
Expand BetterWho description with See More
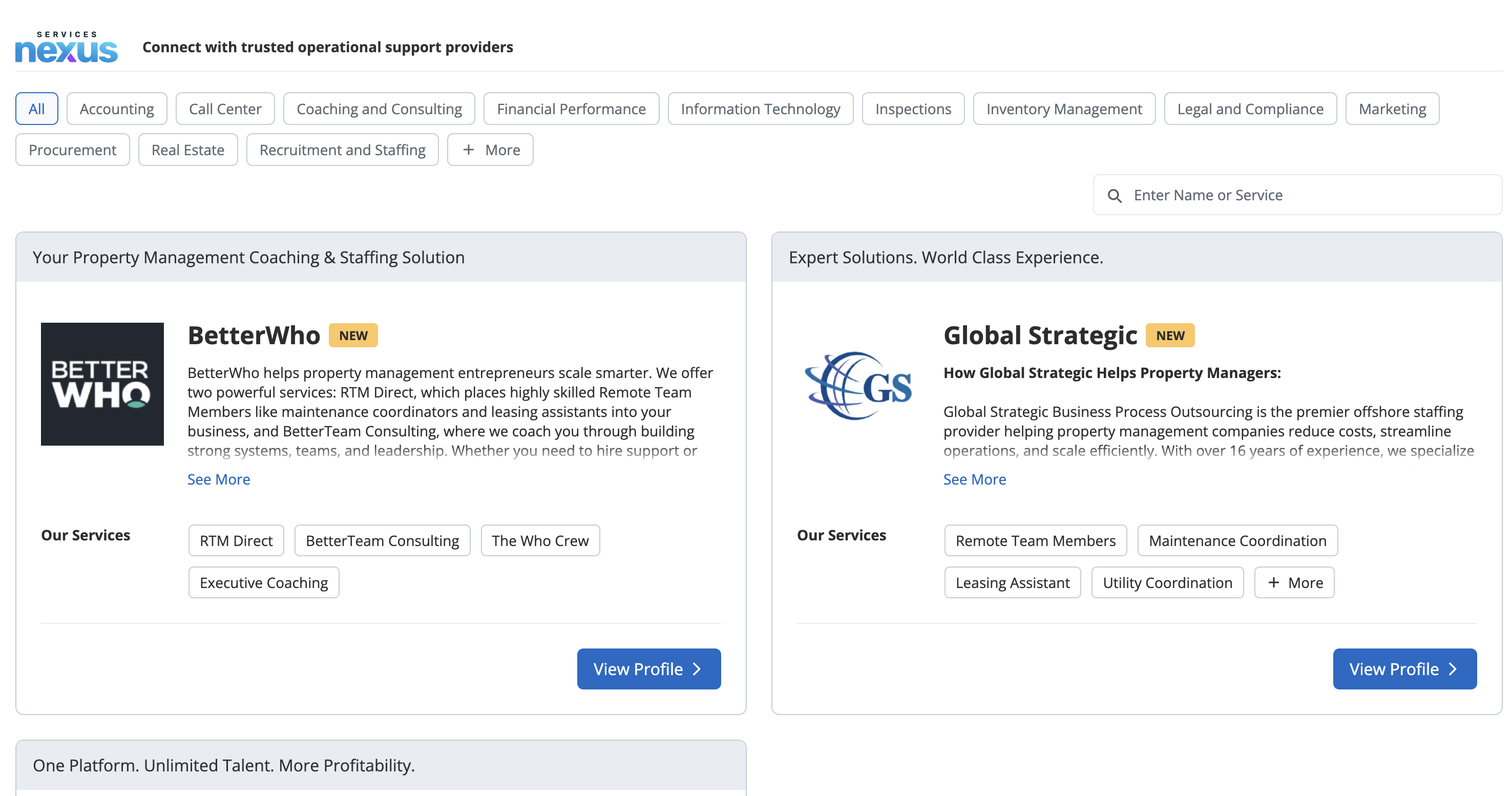pos(219,479)
